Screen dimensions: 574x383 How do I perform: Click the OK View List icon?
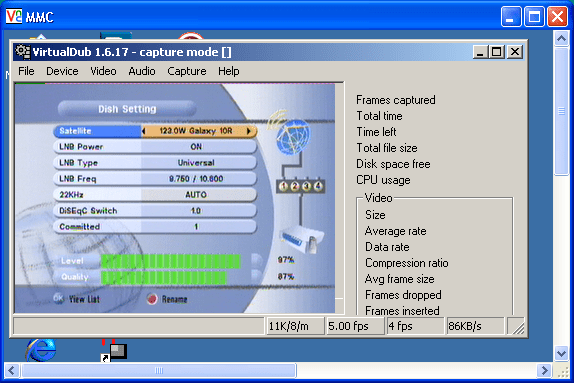59,298
